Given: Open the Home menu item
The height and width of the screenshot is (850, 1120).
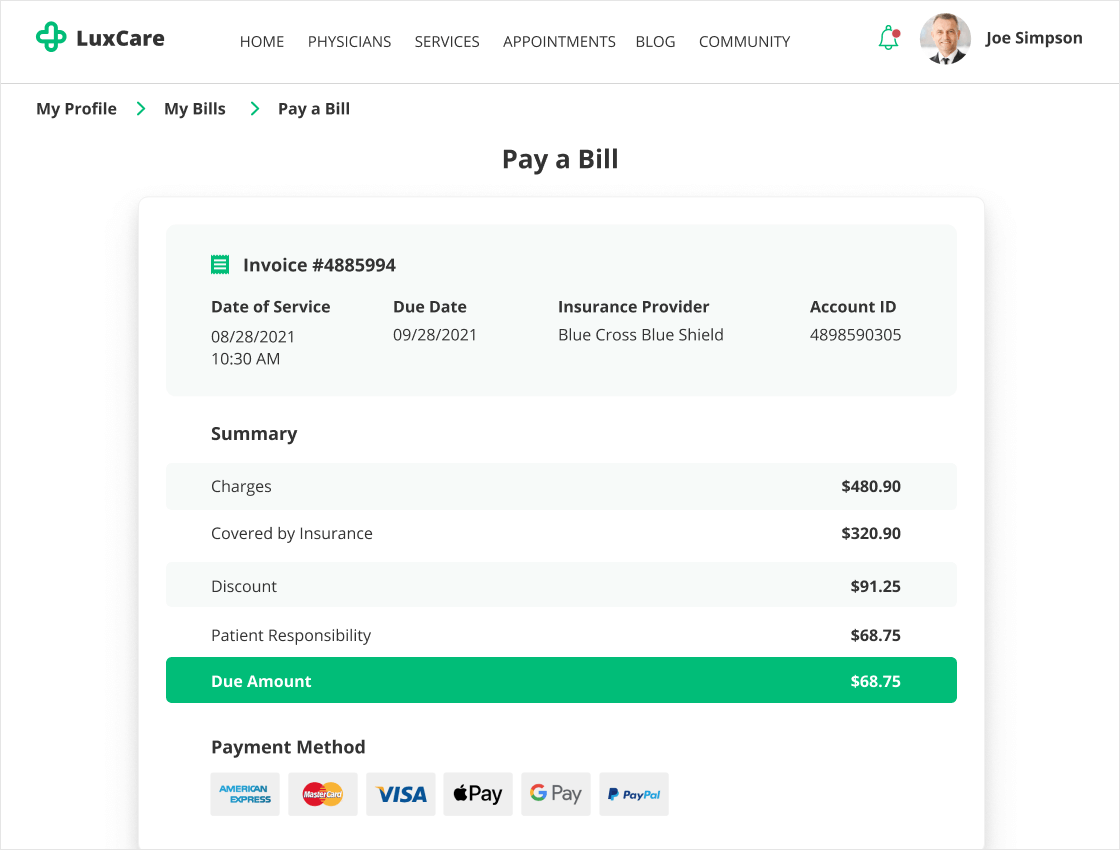Looking at the screenshot, I should point(262,42).
